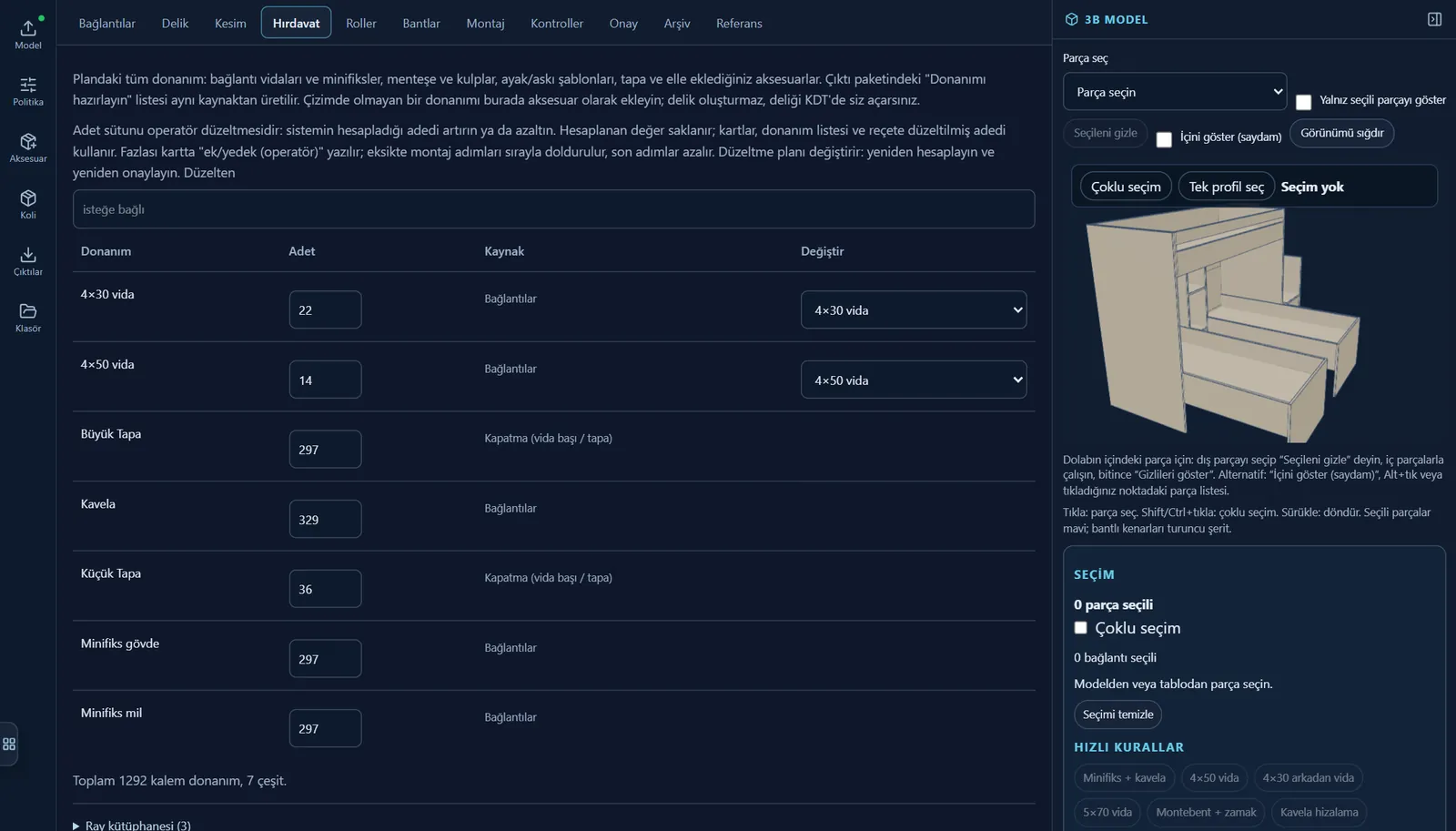
Task: Click the 'Görünümü sığdır' button
Action: (x=1341, y=133)
